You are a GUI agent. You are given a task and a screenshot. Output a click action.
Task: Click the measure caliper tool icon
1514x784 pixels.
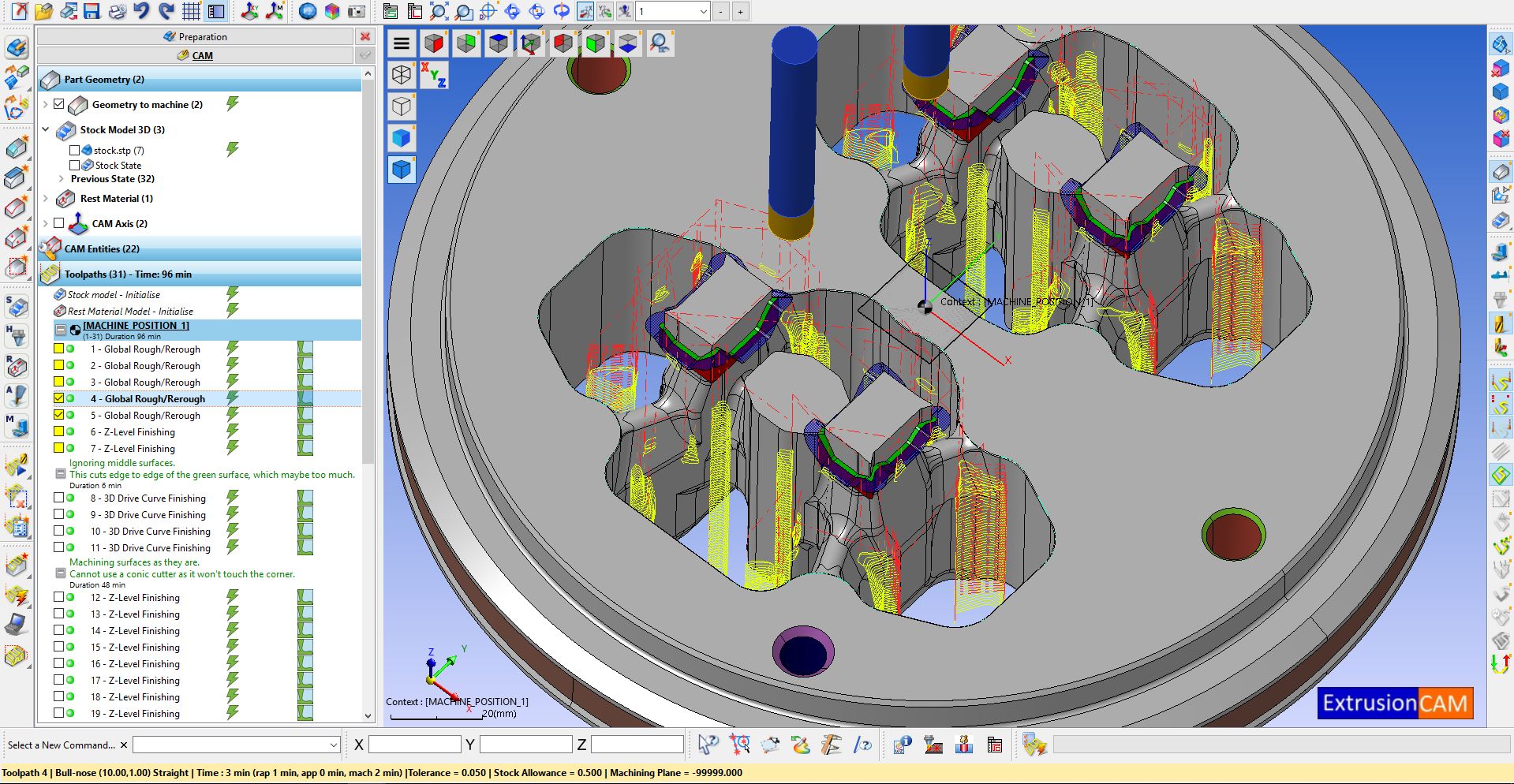click(x=830, y=745)
